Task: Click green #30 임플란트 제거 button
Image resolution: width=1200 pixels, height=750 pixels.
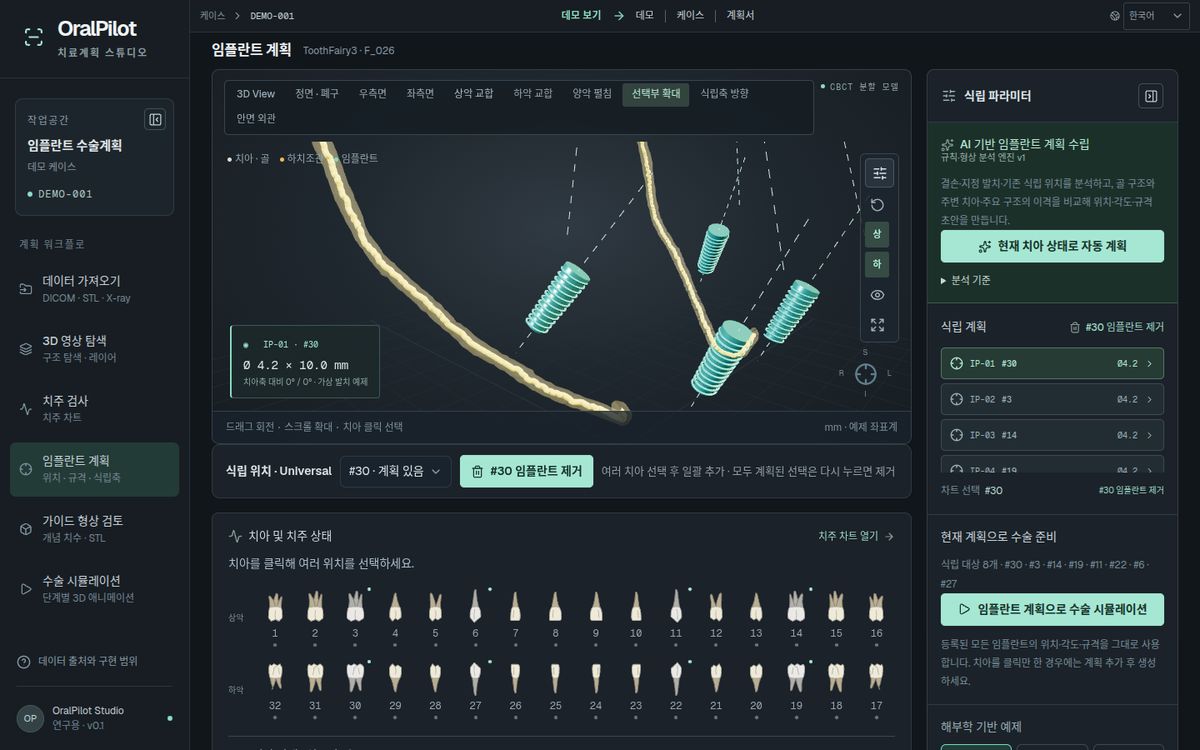Action: [x=526, y=471]
